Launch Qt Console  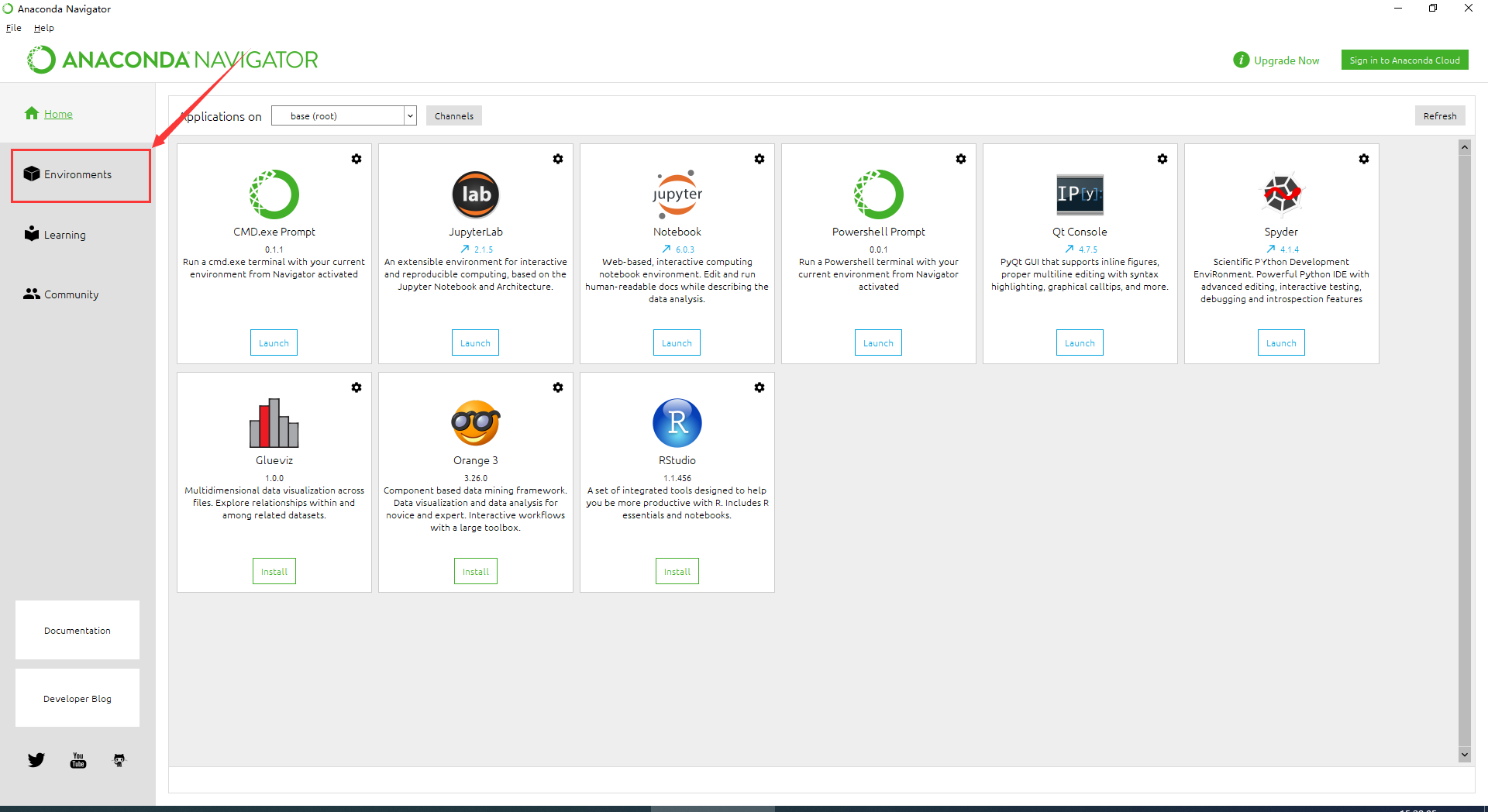(1080, 343)
